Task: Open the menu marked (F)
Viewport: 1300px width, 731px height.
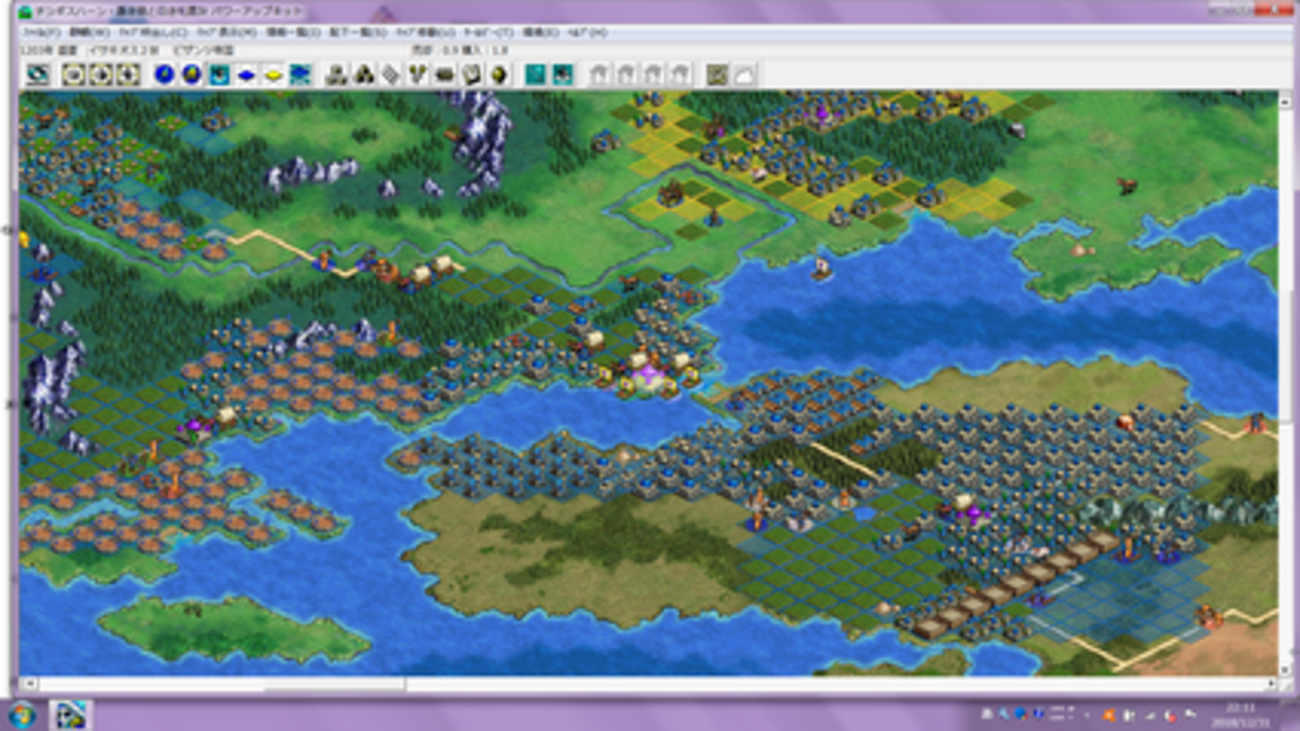Action: coord(41,33)
